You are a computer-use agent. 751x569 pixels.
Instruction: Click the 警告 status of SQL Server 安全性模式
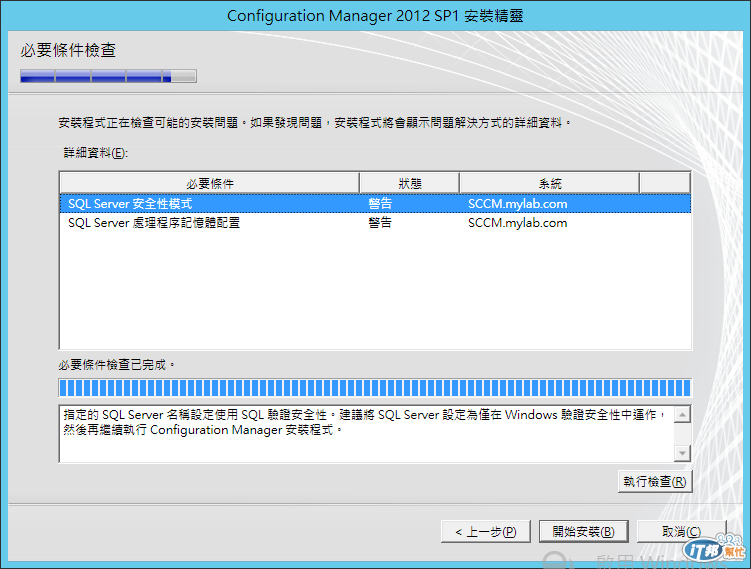(380, 204)
